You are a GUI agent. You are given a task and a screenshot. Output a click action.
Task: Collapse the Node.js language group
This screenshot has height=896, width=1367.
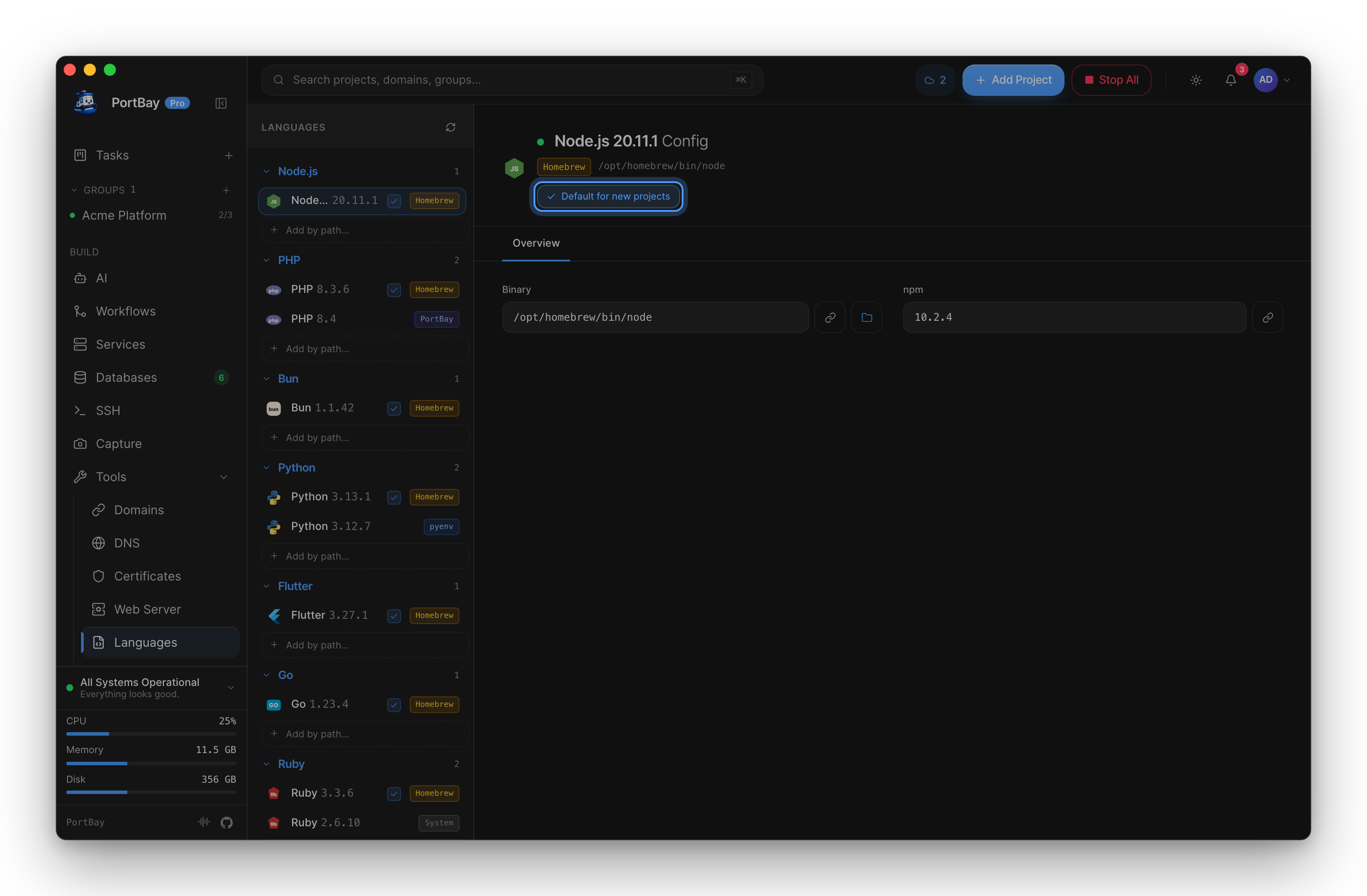tap(266, 171)
